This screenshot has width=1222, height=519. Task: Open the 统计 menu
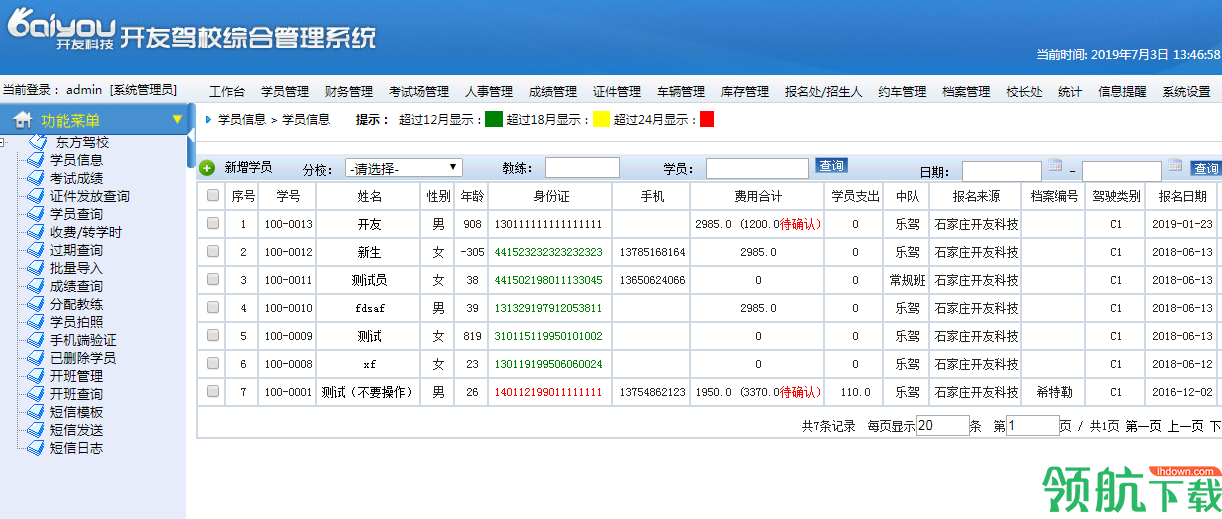(x=1070, y=92)
